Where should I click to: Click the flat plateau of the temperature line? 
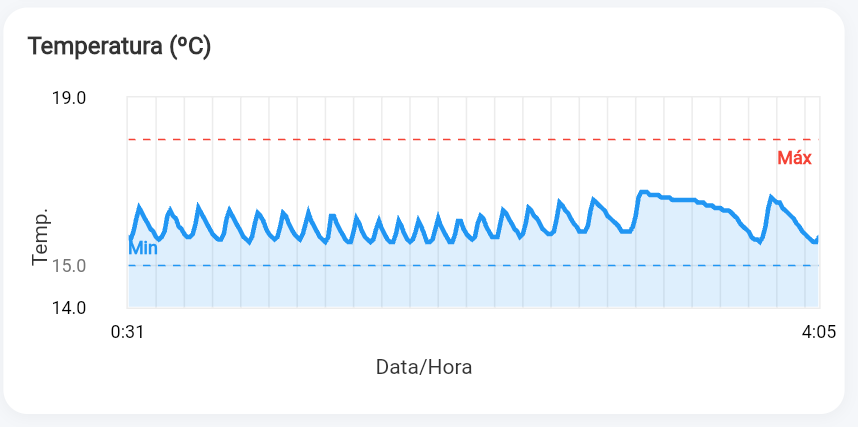[x=680, y=200]
